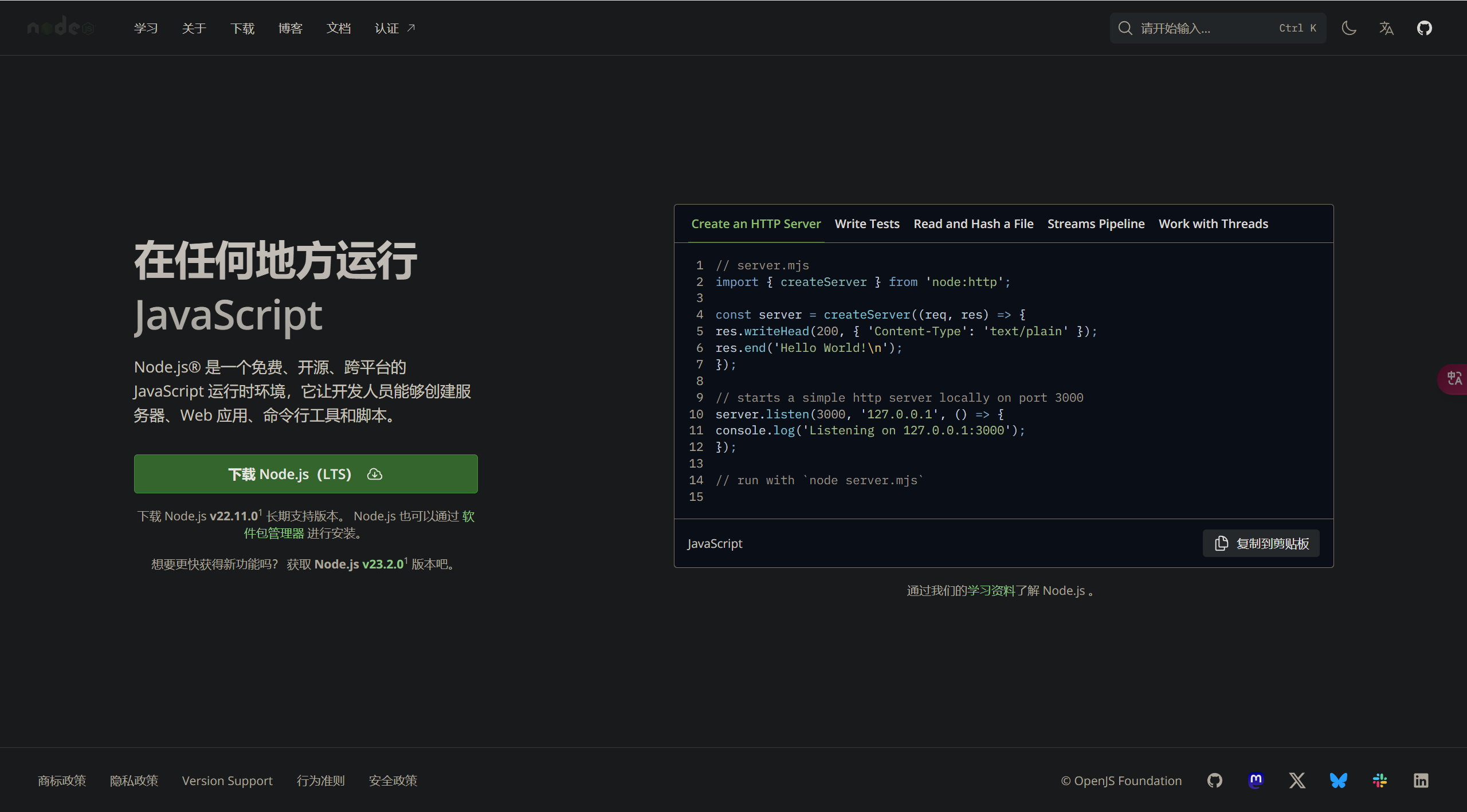Image resolution: width=1467 pixels, height=812 pixels.
Task: Click the 下载 Node.js (LTS) button
Action: tap(305, 474)
